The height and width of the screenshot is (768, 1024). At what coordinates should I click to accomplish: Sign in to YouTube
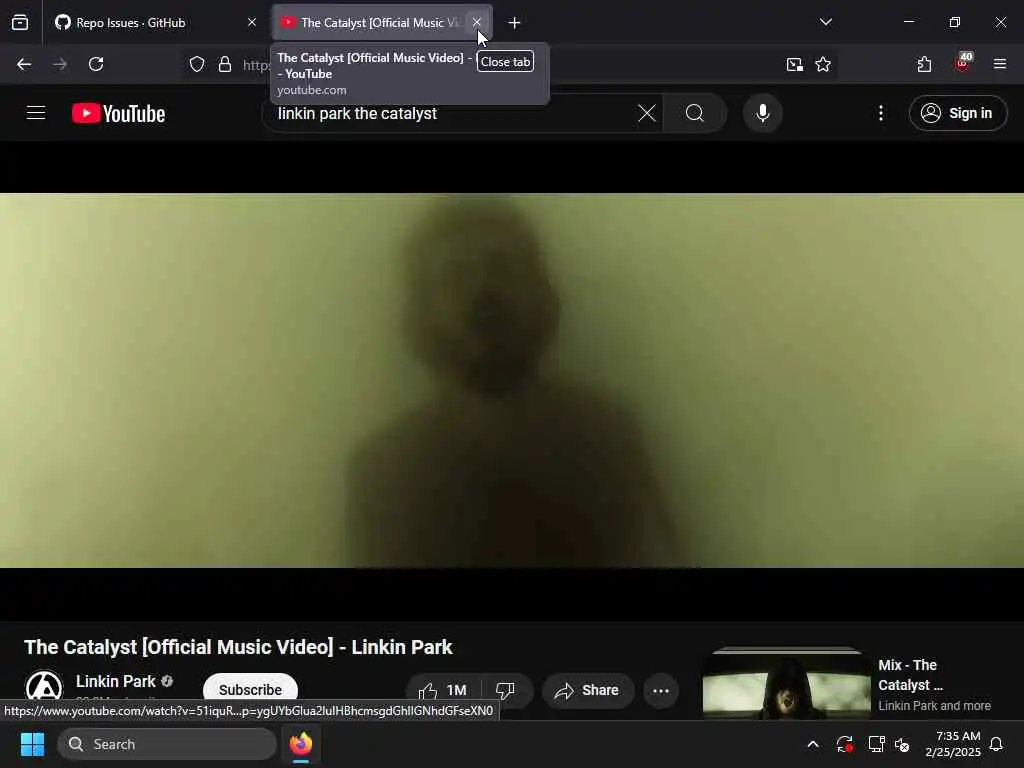pos(957,113)
